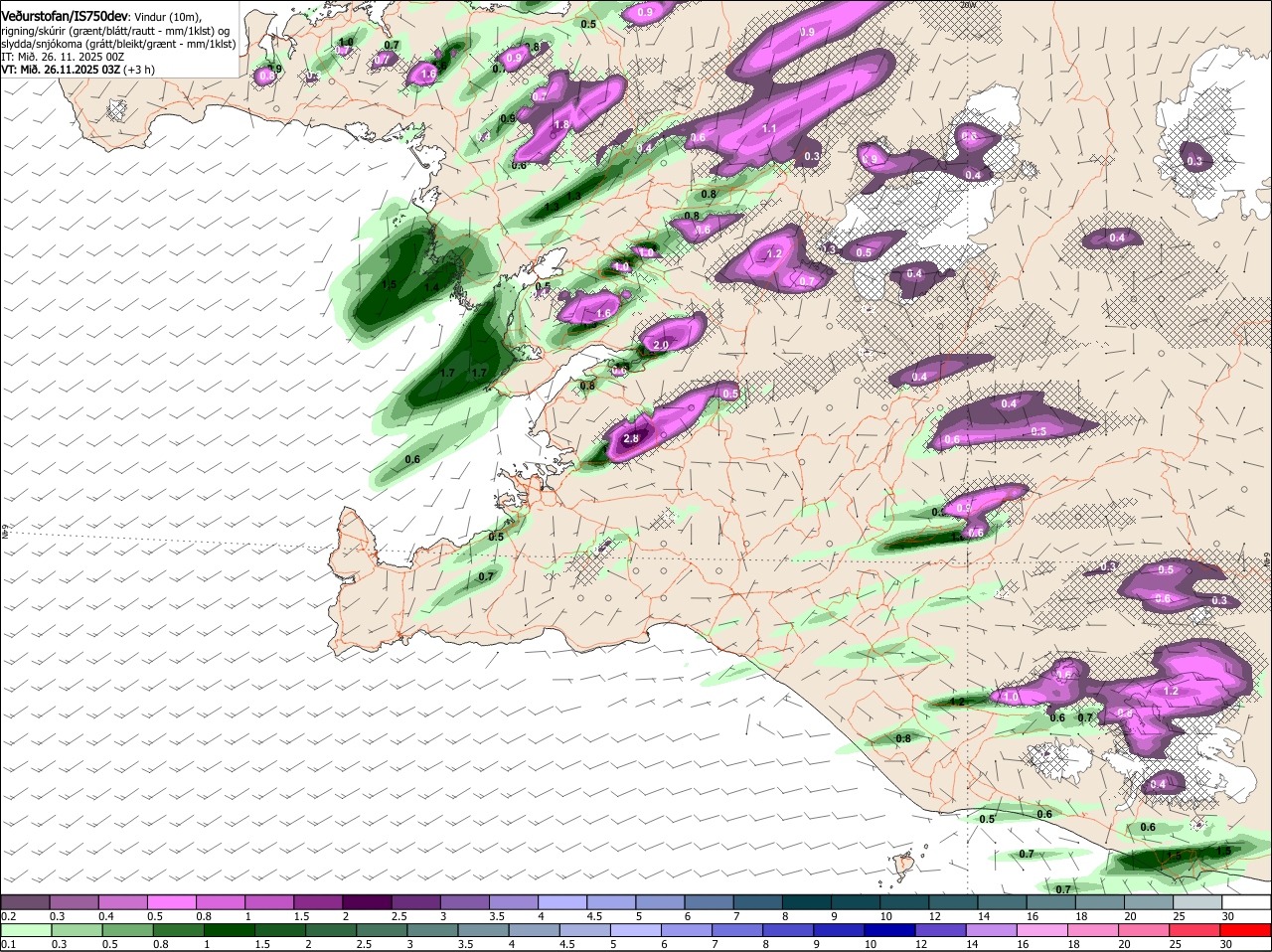The height and width of the screenshot is (952, 1272).
Task: Click the 'Veðurstofan/IS750dev' title text
Action: pyautogui.click(x=65, y=16)
